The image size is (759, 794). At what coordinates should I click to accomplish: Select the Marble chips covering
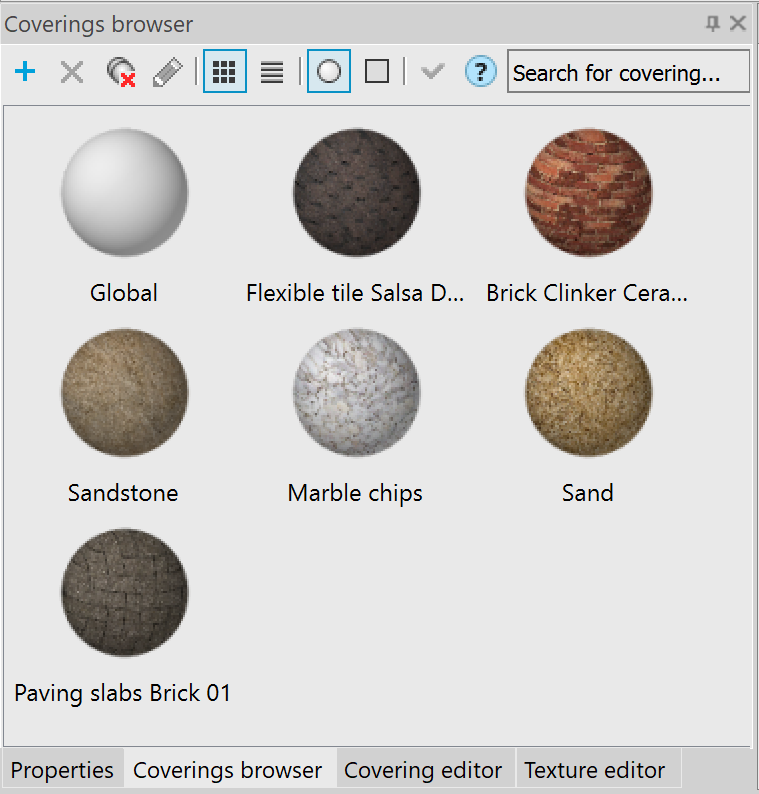[x=356, y=392]
